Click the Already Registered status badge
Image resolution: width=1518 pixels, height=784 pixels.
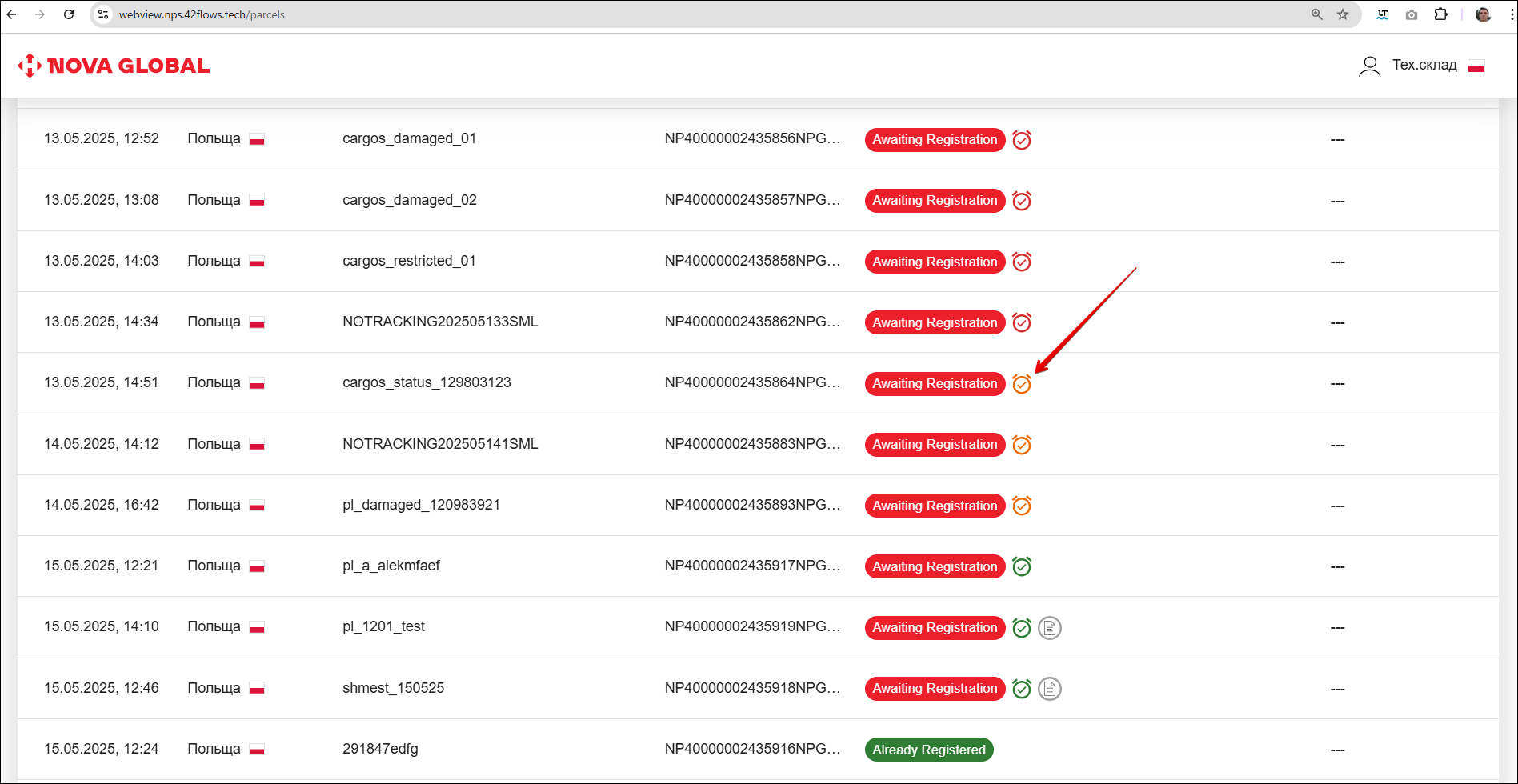(928, 750)
